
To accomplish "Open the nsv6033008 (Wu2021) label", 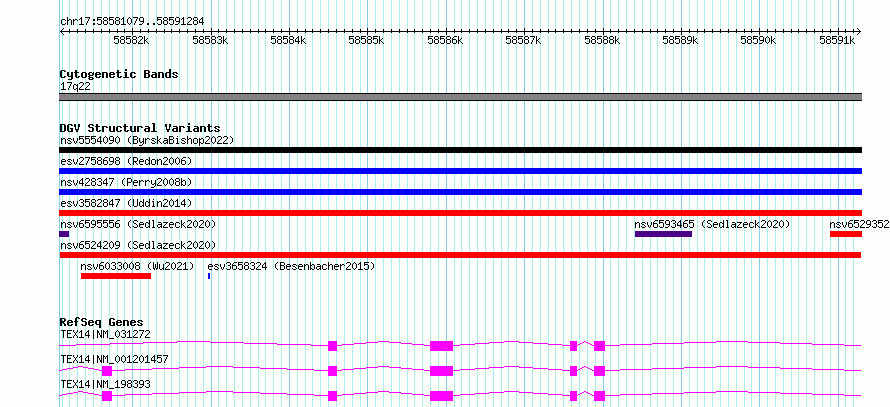I will pos(137,266).
